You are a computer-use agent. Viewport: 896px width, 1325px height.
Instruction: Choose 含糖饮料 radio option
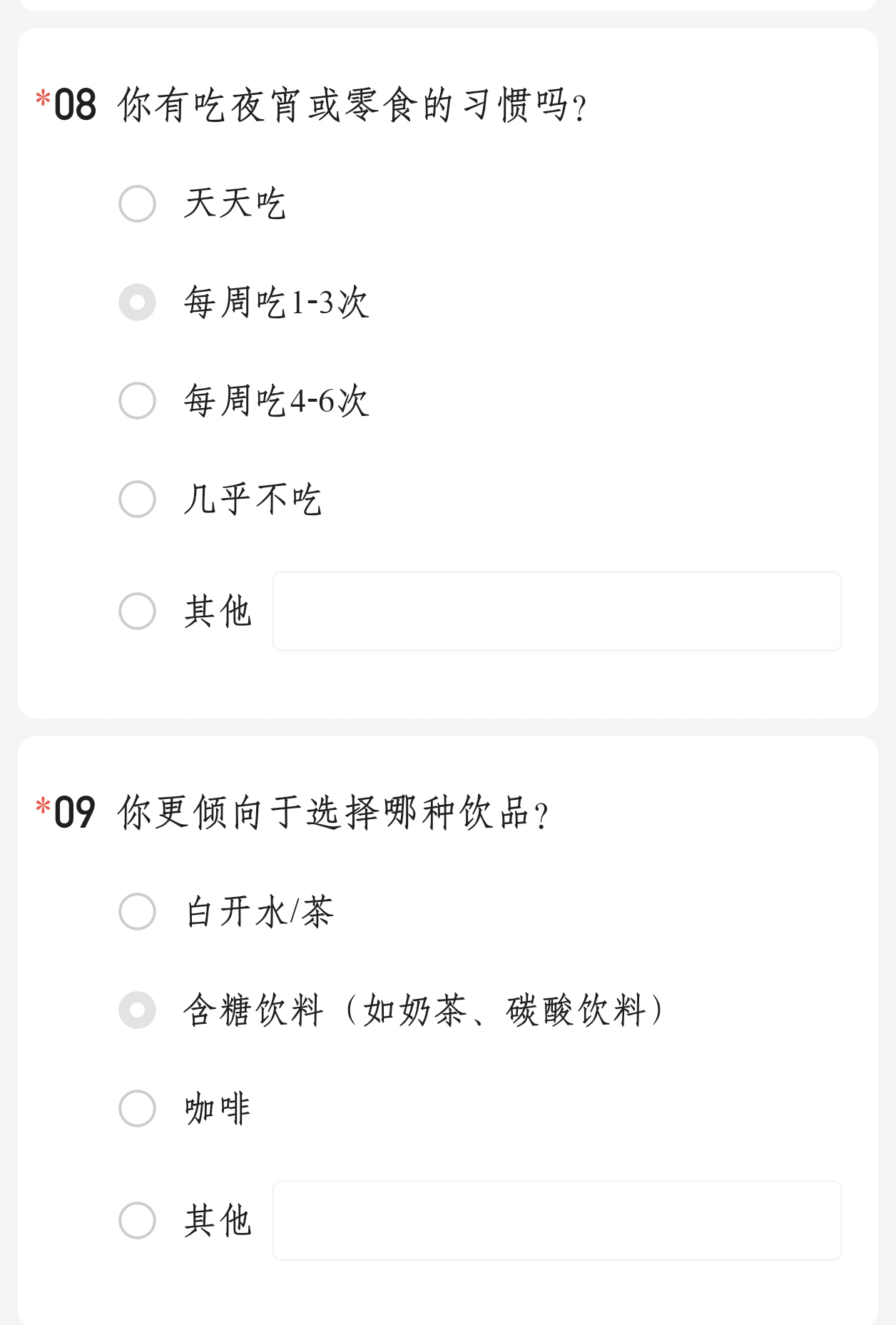pyautogui.click(x=137, y=1010)
